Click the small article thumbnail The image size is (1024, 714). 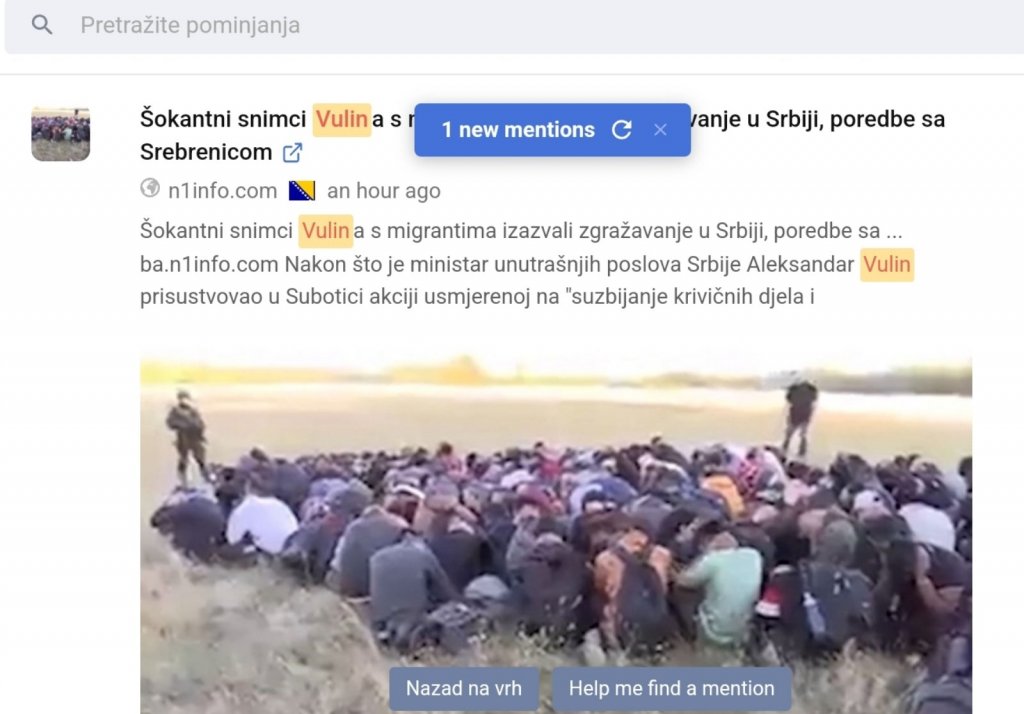61,134
